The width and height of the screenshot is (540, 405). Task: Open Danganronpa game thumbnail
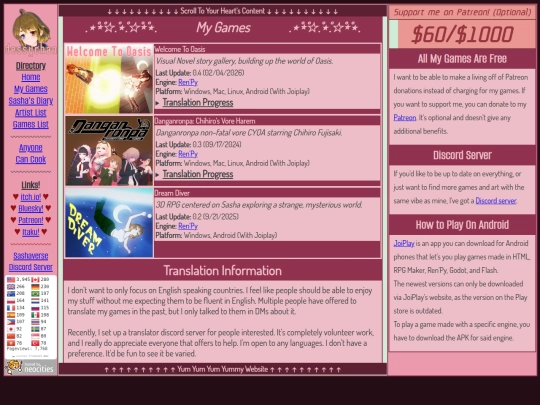[x=109, y=151]
